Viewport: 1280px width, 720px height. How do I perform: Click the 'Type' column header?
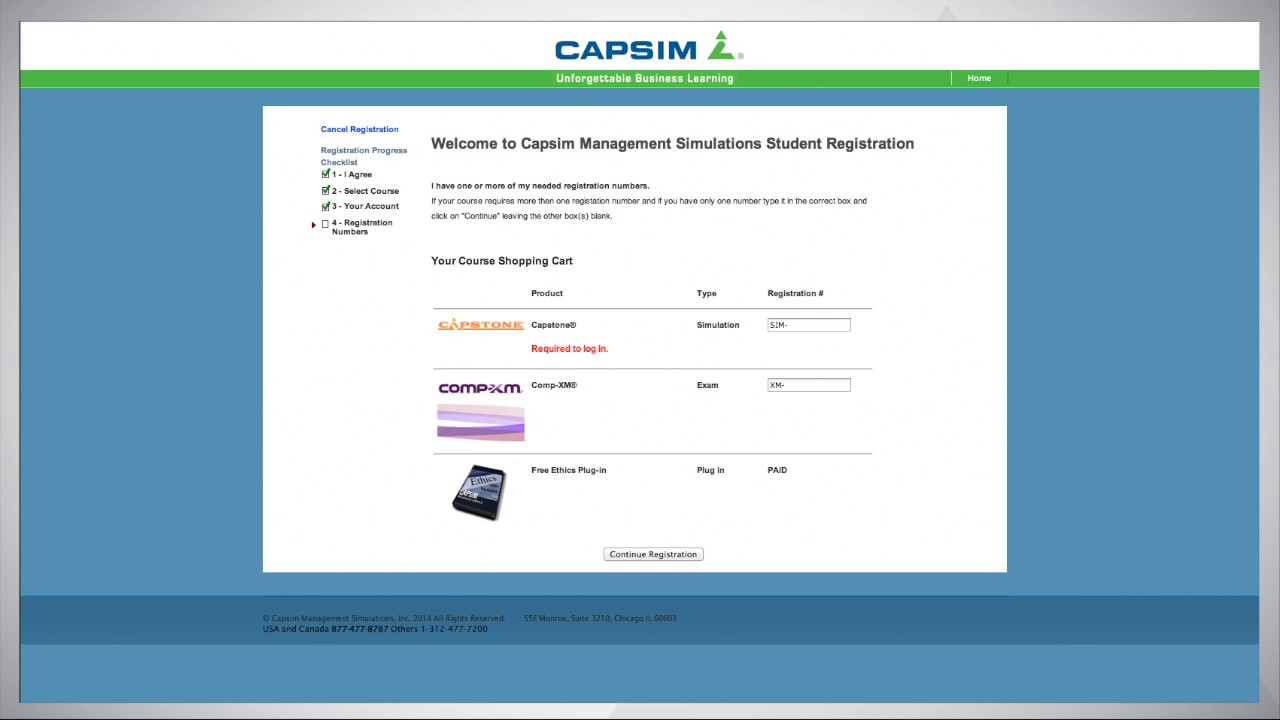[x=707, y=293]
